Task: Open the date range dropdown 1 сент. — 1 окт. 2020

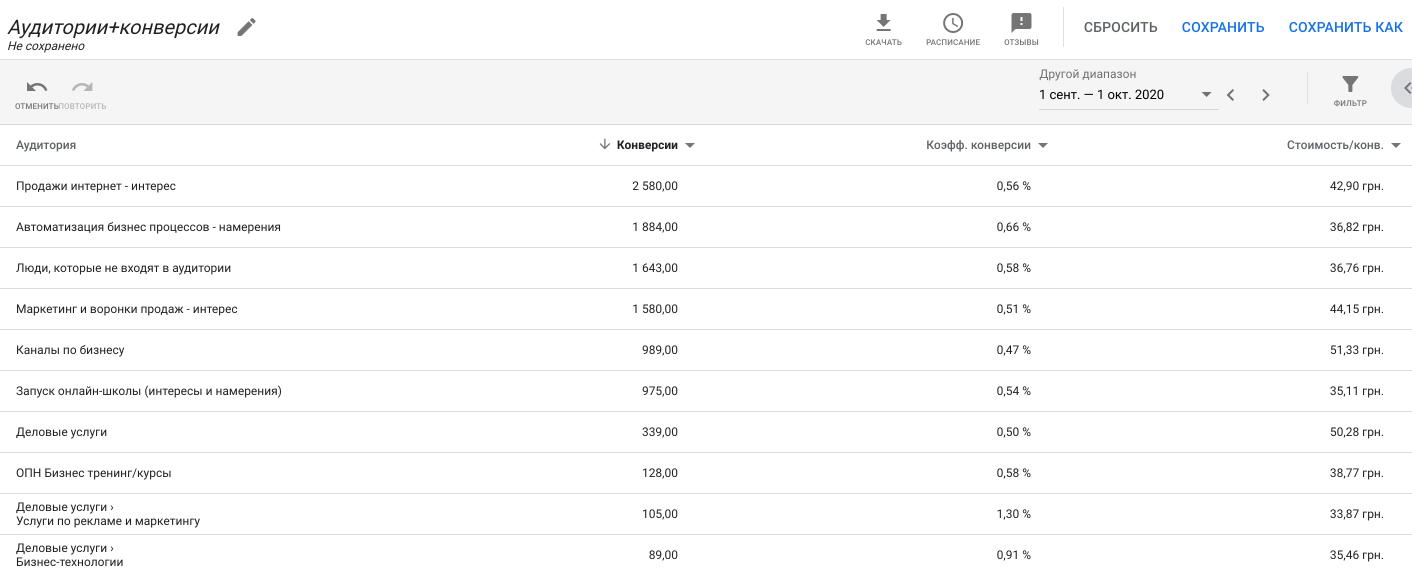Action: point(1128,95)
